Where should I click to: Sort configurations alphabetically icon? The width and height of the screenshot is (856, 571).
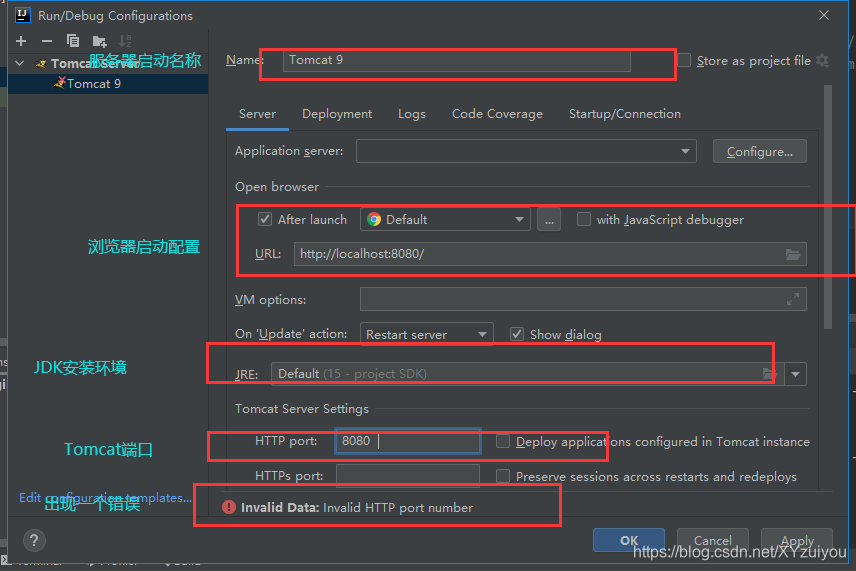[126, 41]
